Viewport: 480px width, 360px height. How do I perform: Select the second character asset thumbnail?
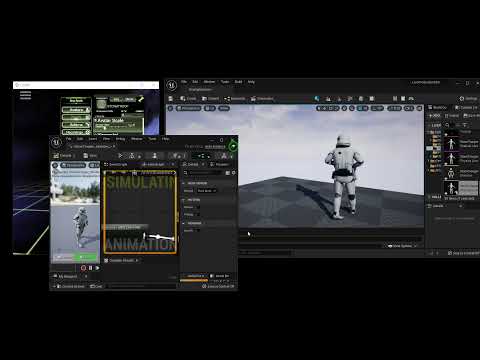click(x=451, y=159)
